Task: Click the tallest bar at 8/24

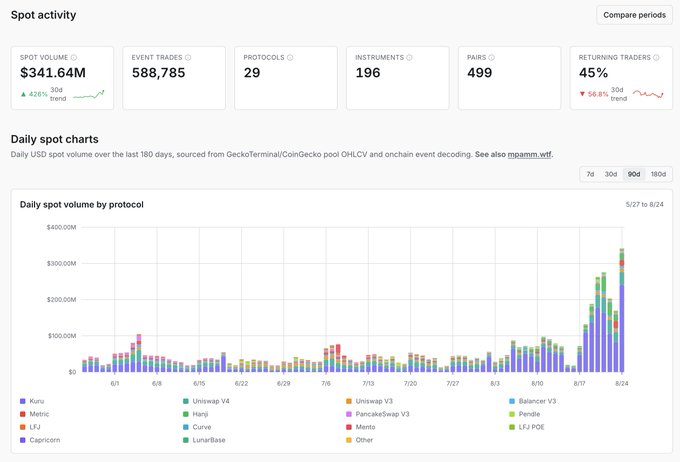Action: [622, 310]
